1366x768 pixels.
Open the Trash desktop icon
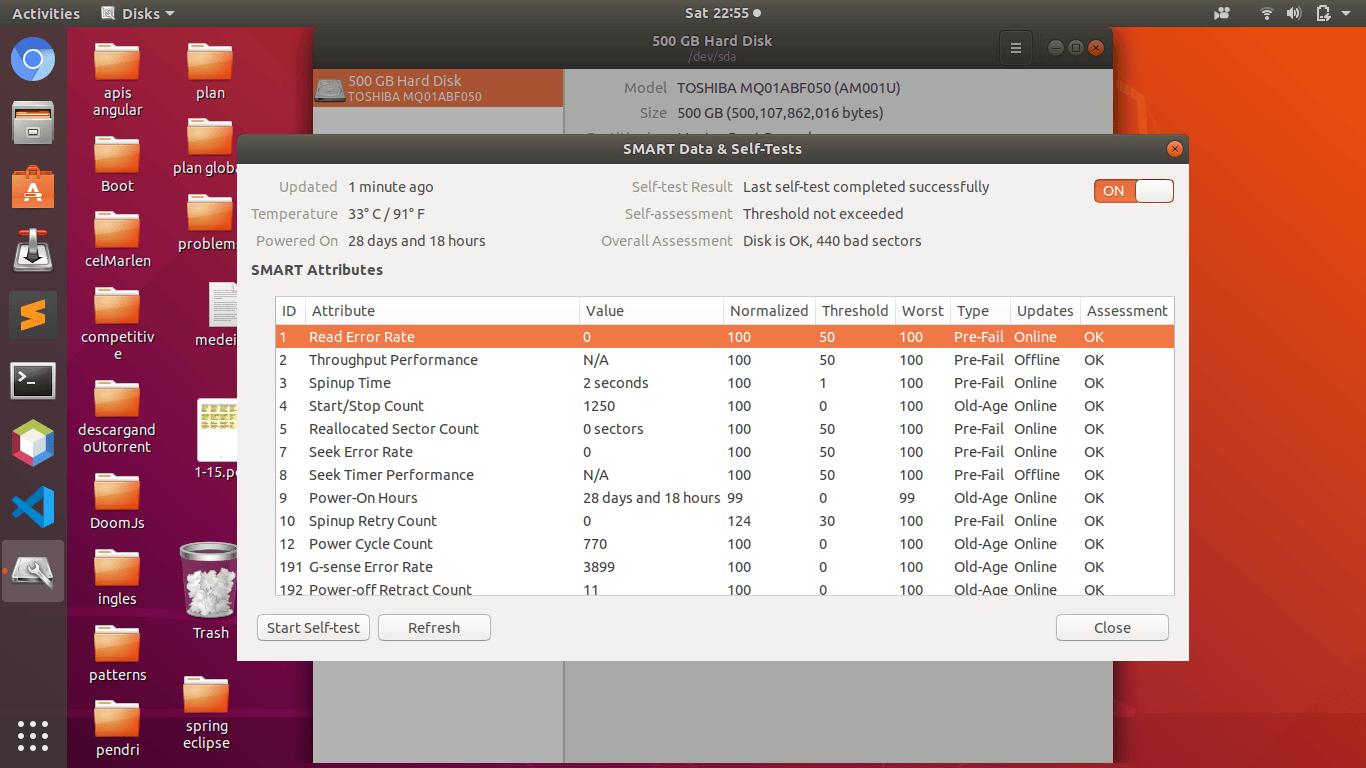point(209,590)
